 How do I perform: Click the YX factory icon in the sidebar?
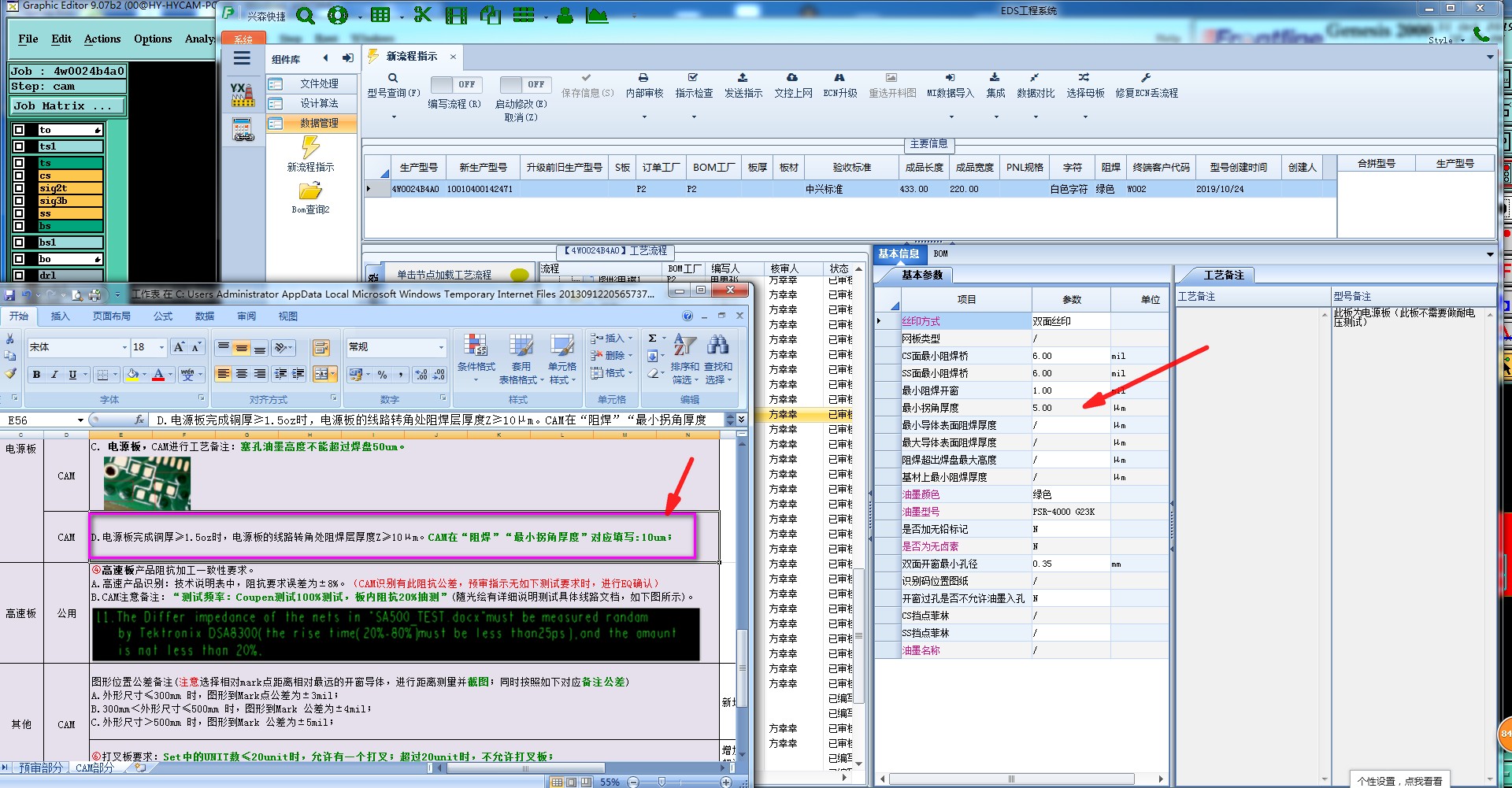243,94
